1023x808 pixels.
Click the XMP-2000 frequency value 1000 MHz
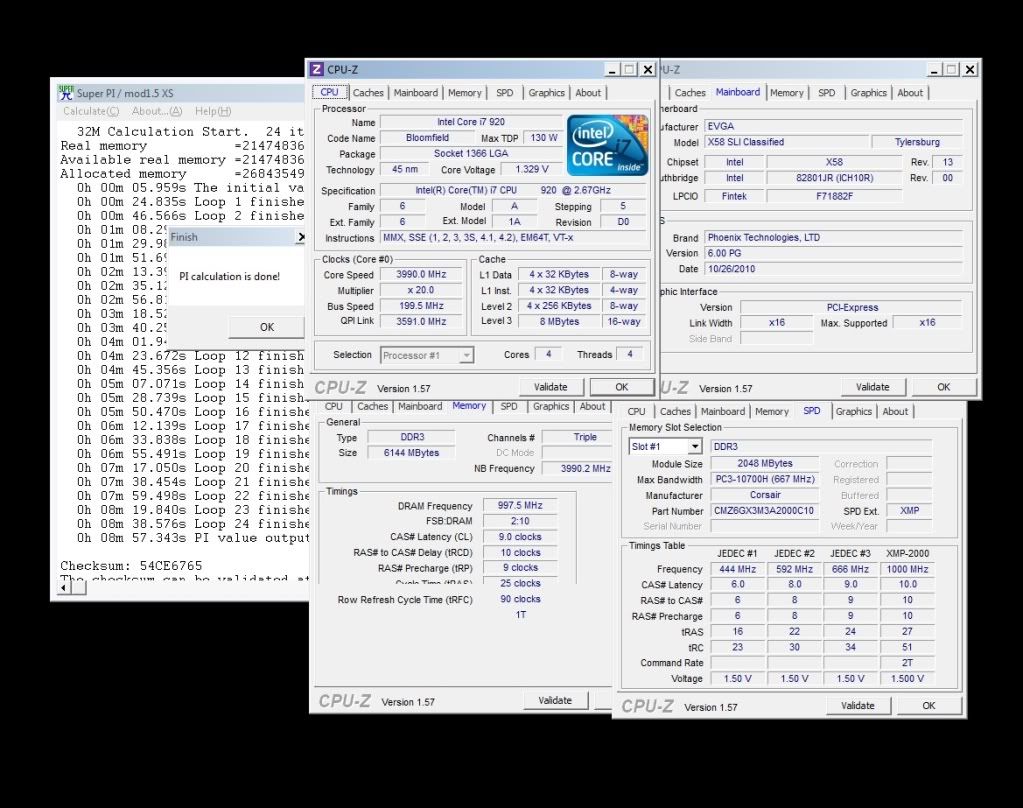click(908, 569)
